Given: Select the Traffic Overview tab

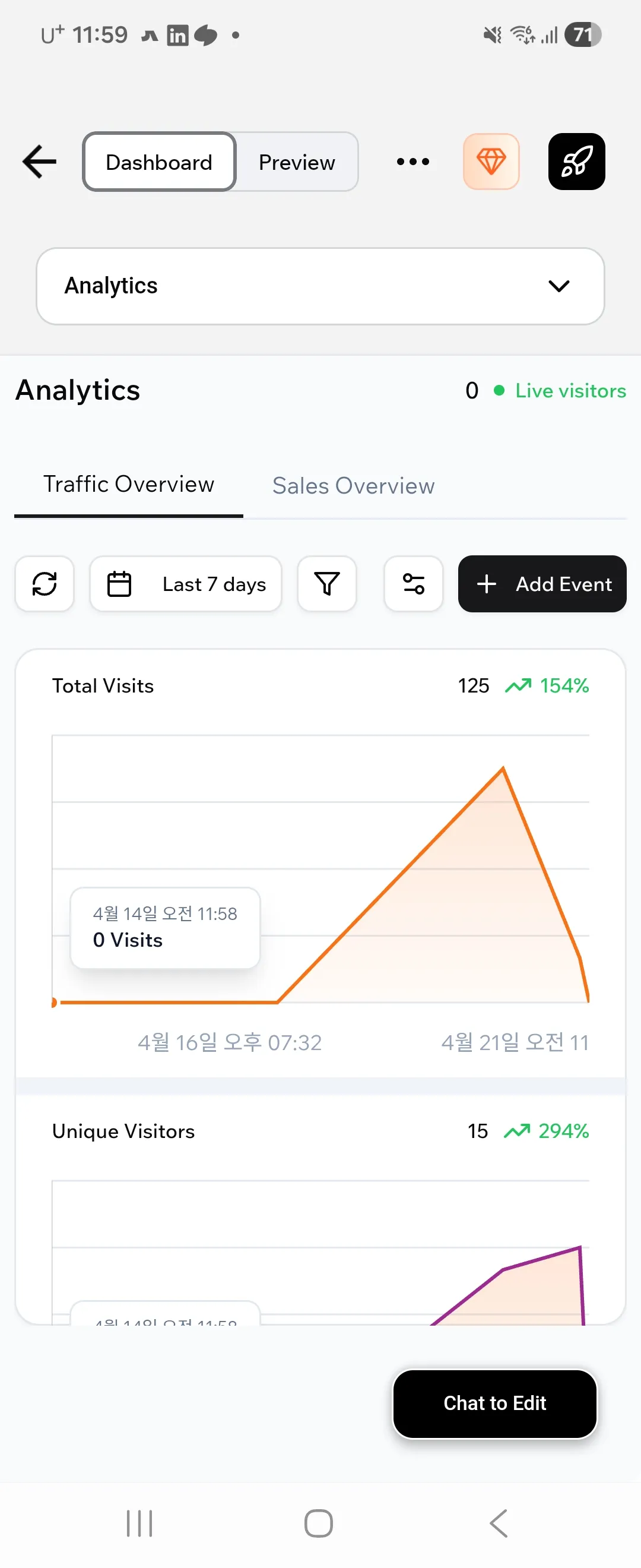Looking at the screenshot, I should point(129,485).
